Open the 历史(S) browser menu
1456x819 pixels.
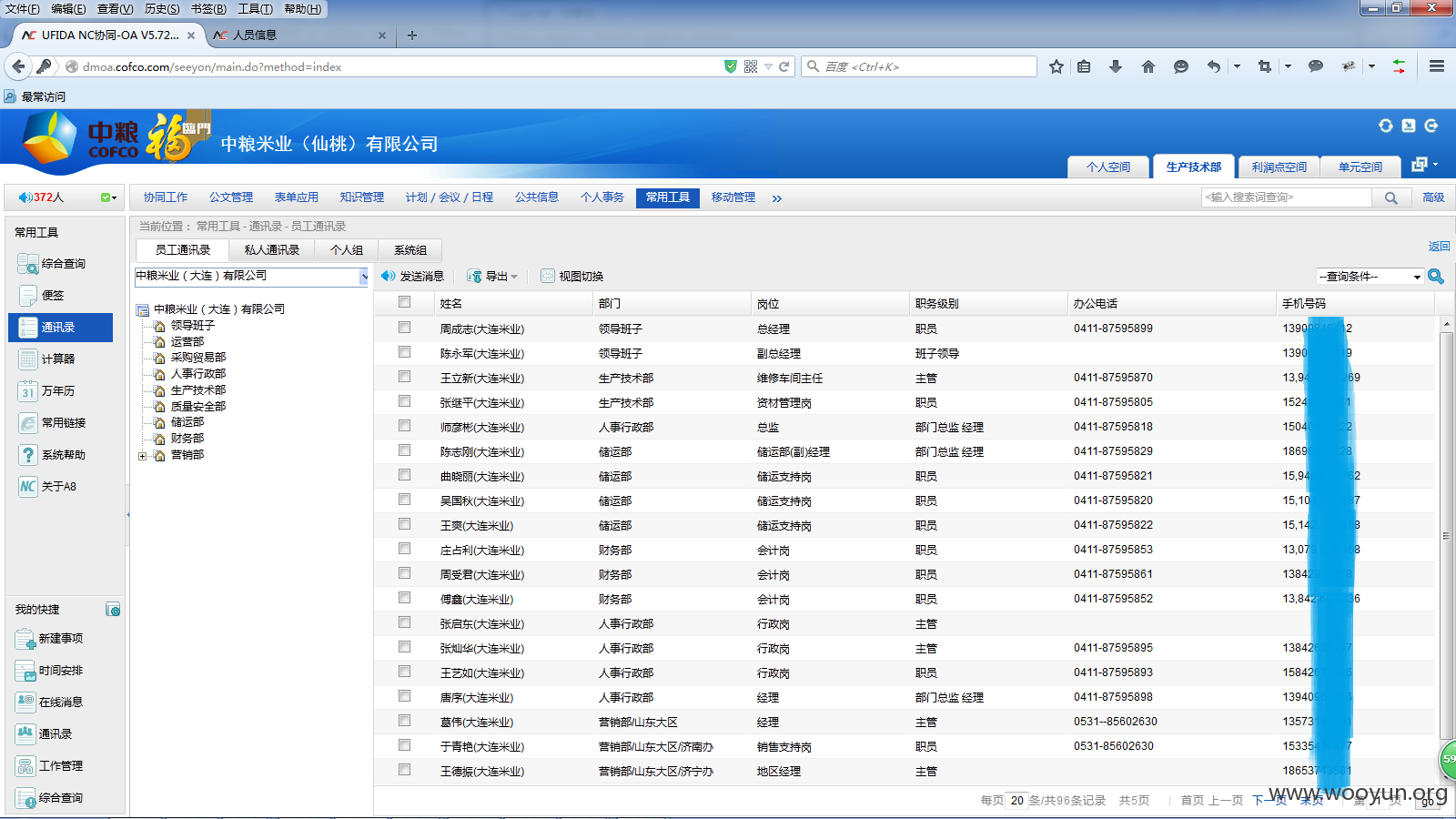pyautogui.click(x=161, y=8)
